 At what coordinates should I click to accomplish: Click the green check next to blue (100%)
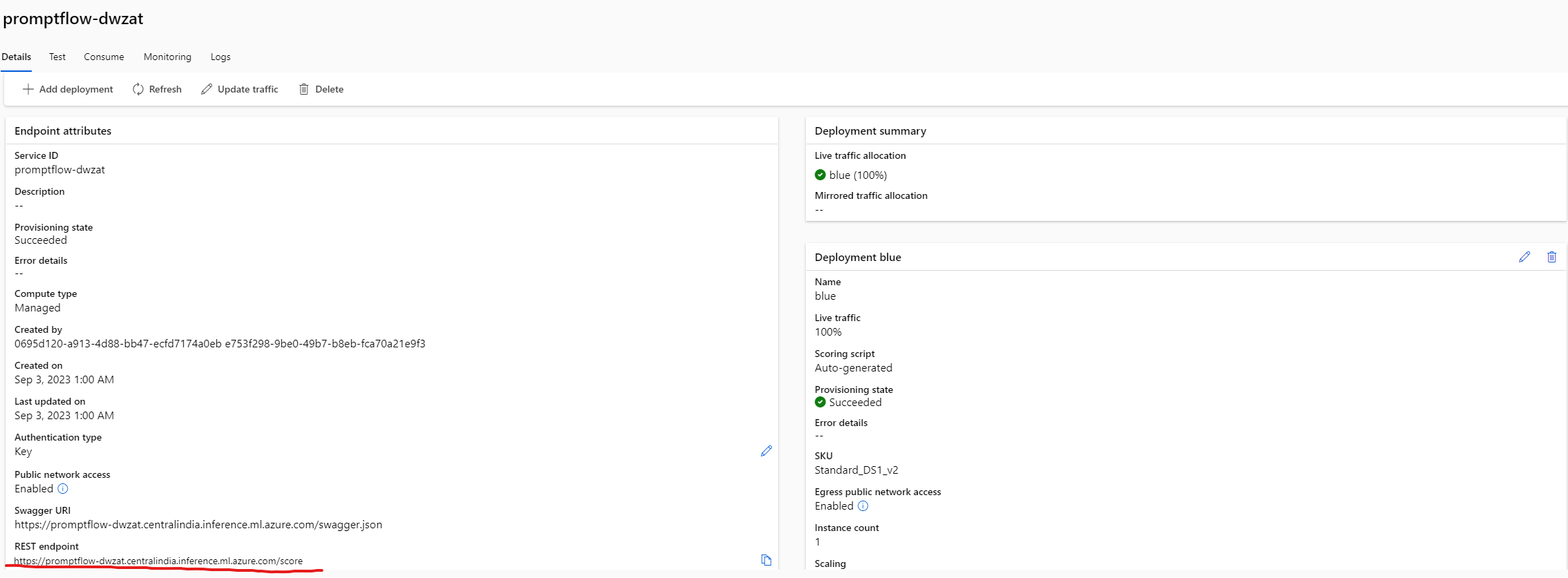[x=820, y=175]
